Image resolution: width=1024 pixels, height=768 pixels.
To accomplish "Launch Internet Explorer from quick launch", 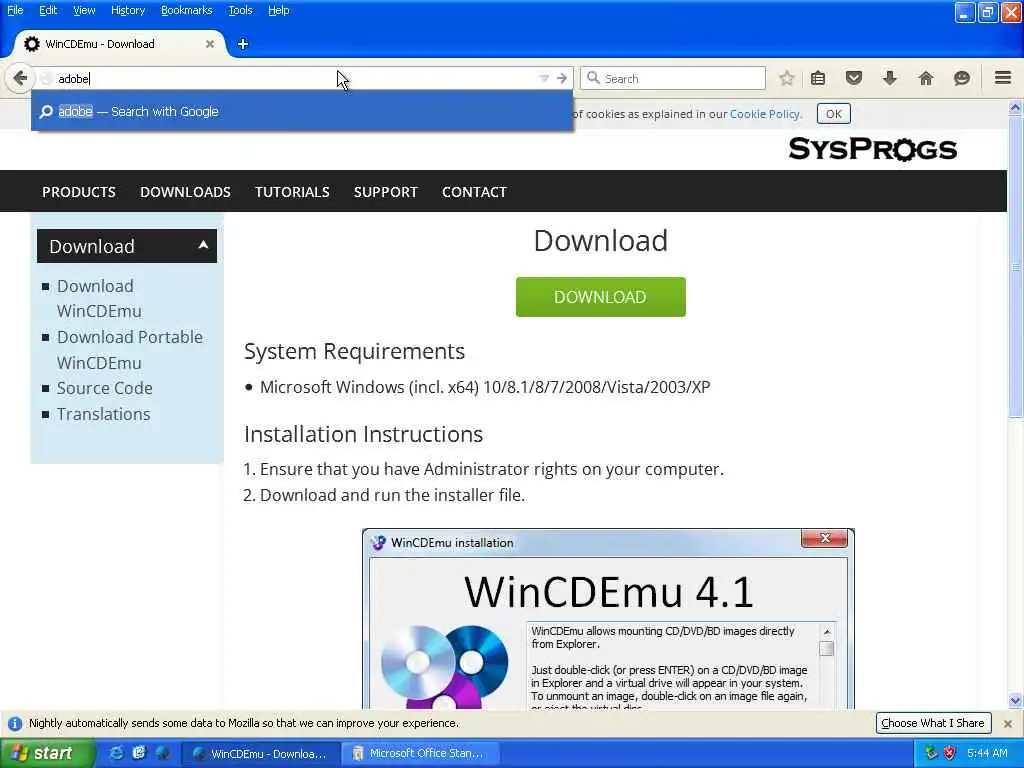I will (117, 753).
